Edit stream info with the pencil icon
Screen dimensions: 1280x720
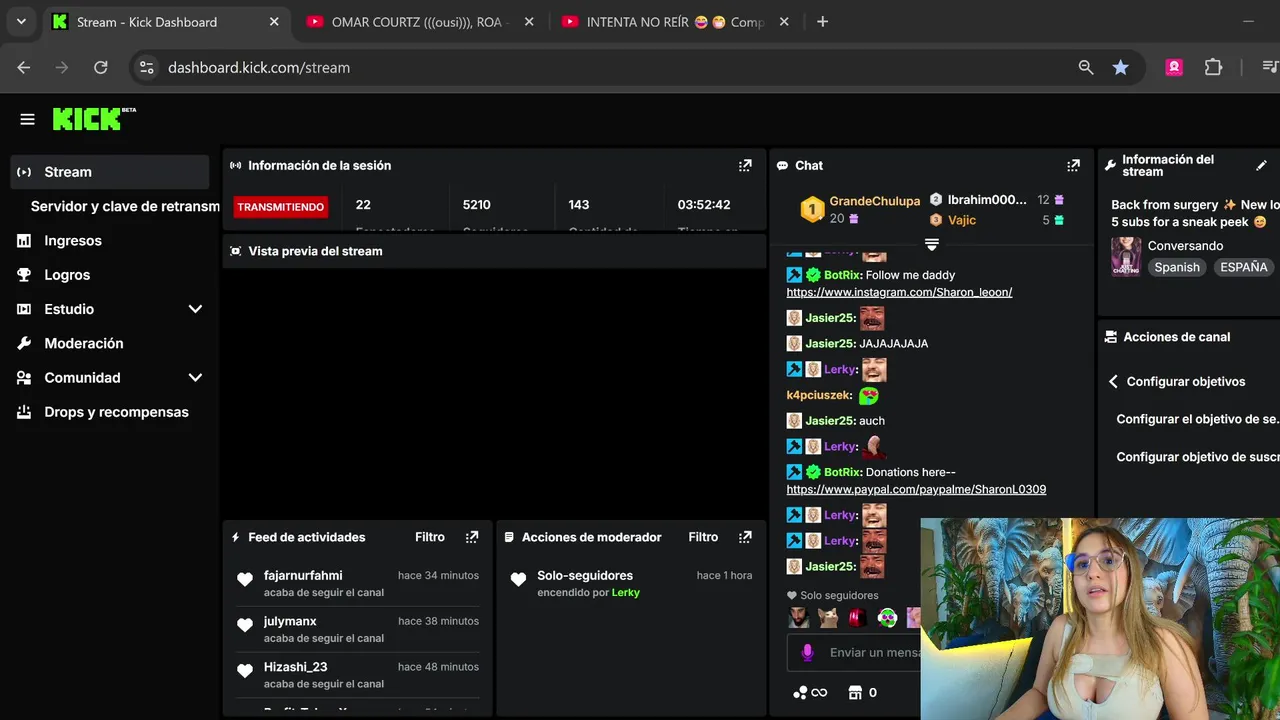[x=1261, y=166]
